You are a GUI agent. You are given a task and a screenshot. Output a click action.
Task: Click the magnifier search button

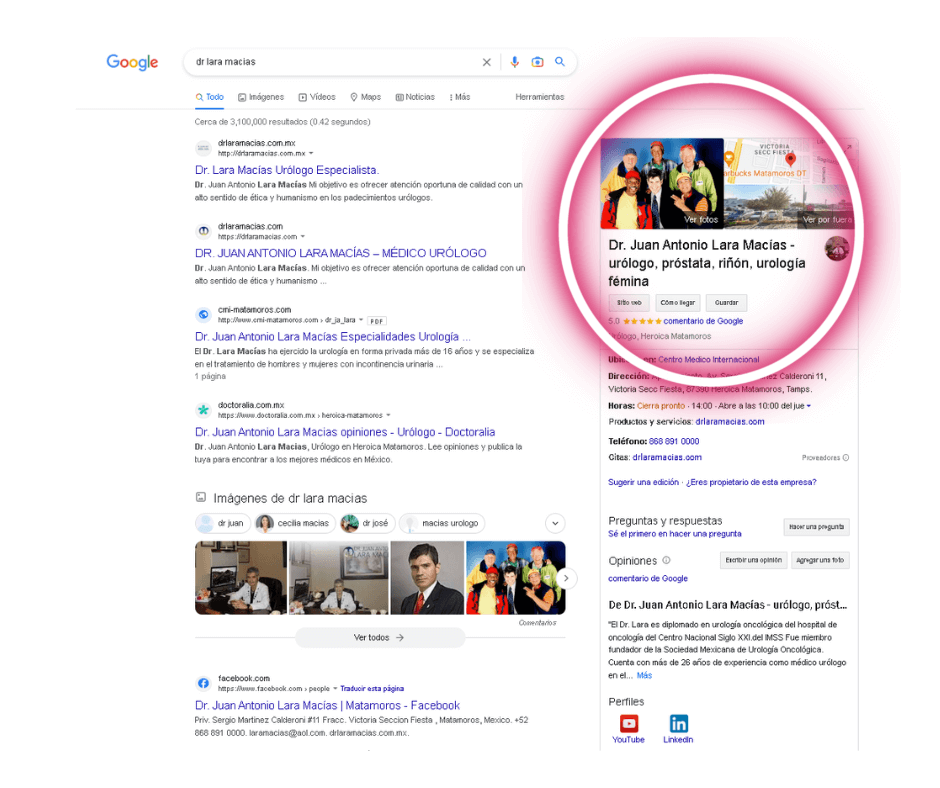pyautogui.click(x=559, y=61)
